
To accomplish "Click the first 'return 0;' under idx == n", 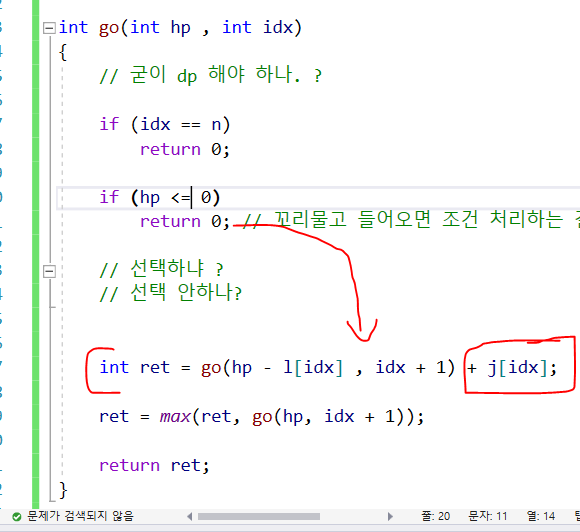I will click(x=185, y=149).
